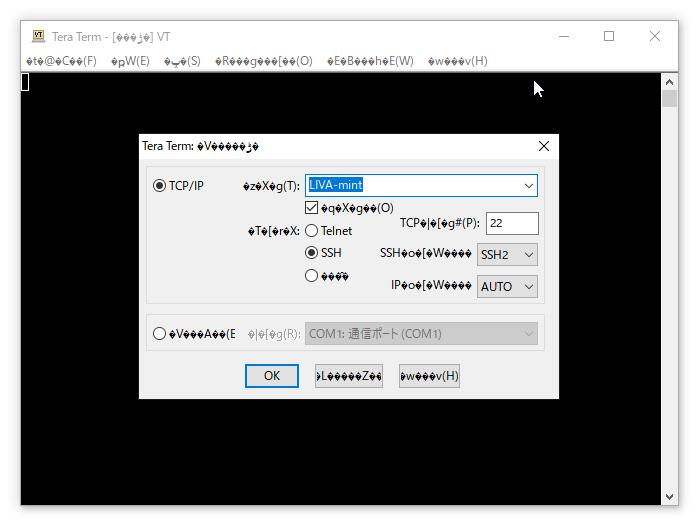Open the COM1 port dropdown
Image resolution: width=699 pixels, height=526 pixels.
(x=421, y=334)
